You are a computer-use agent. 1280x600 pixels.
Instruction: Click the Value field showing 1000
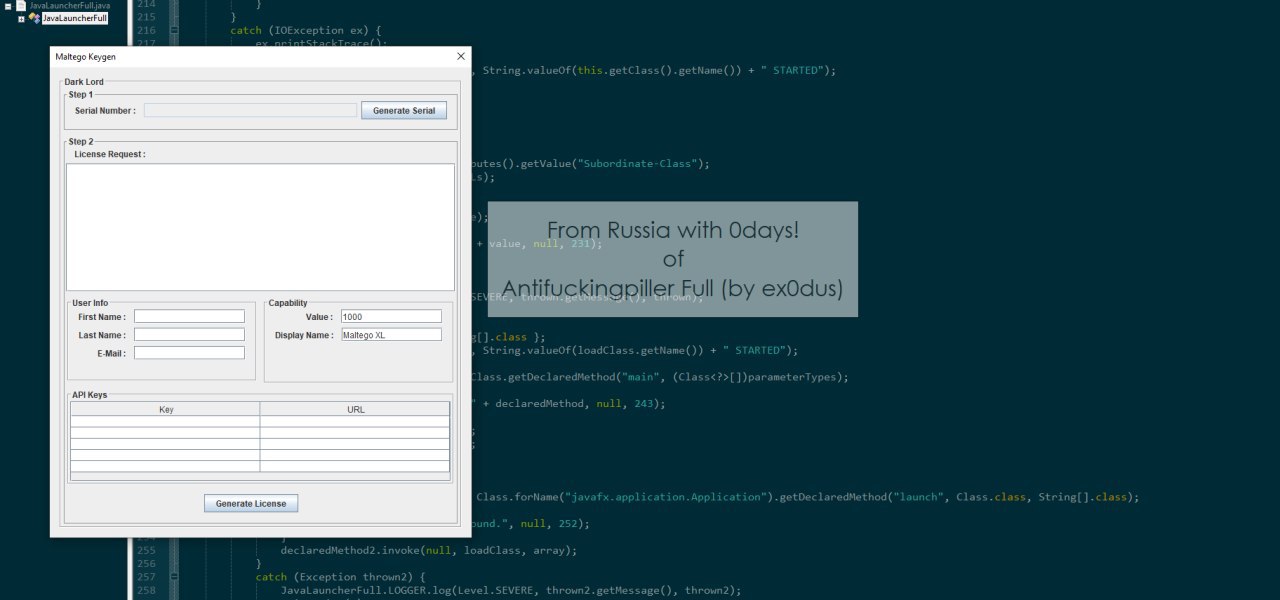[x=391, y=316]
